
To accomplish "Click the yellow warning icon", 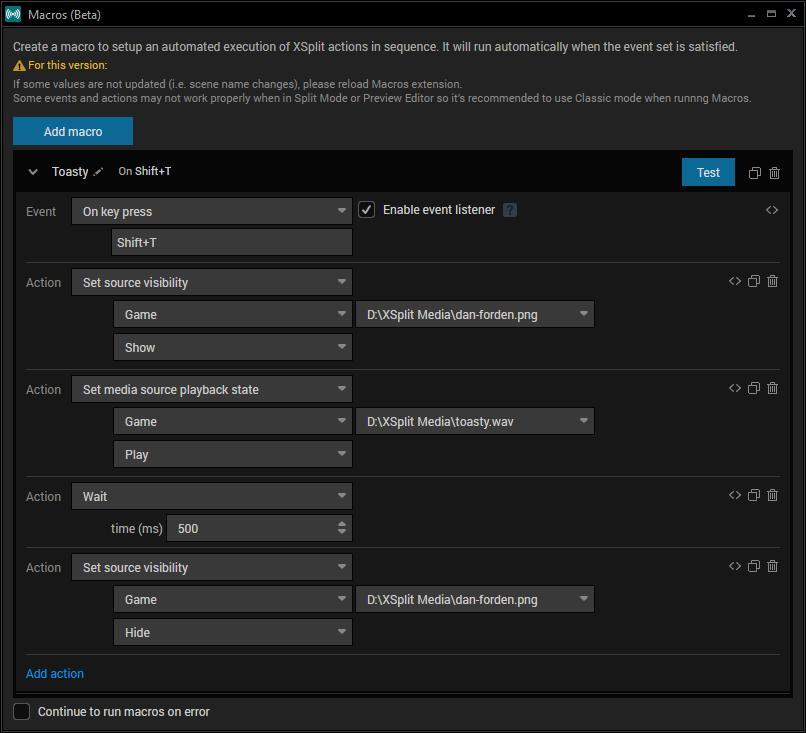I will coord(19,66).
